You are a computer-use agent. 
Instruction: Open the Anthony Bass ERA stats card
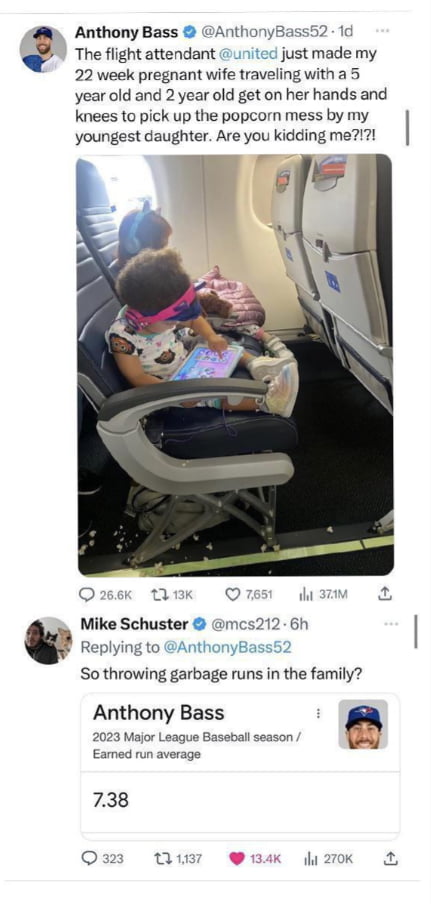click(240, 766)
